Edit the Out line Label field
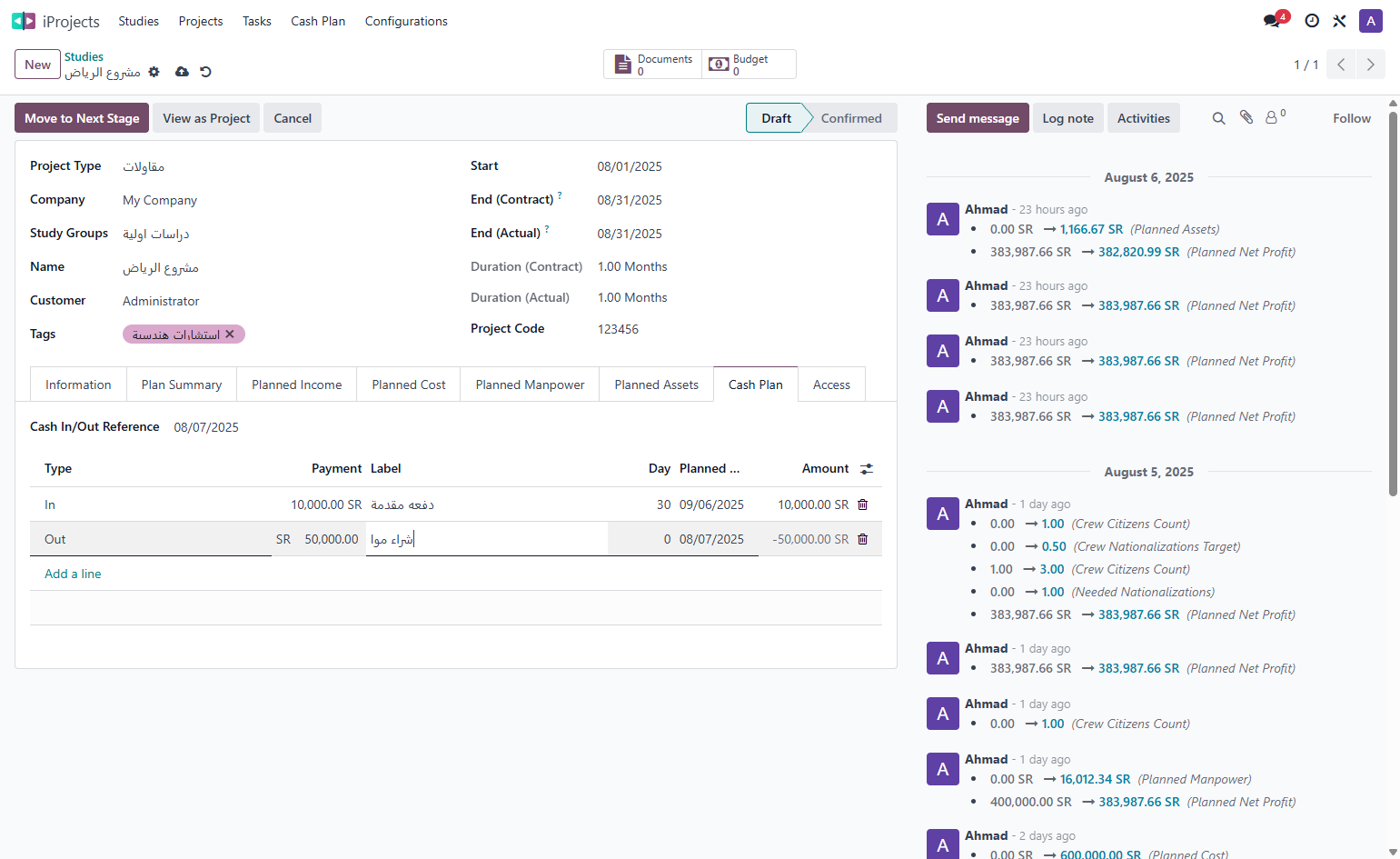 [x=487, y=539]
